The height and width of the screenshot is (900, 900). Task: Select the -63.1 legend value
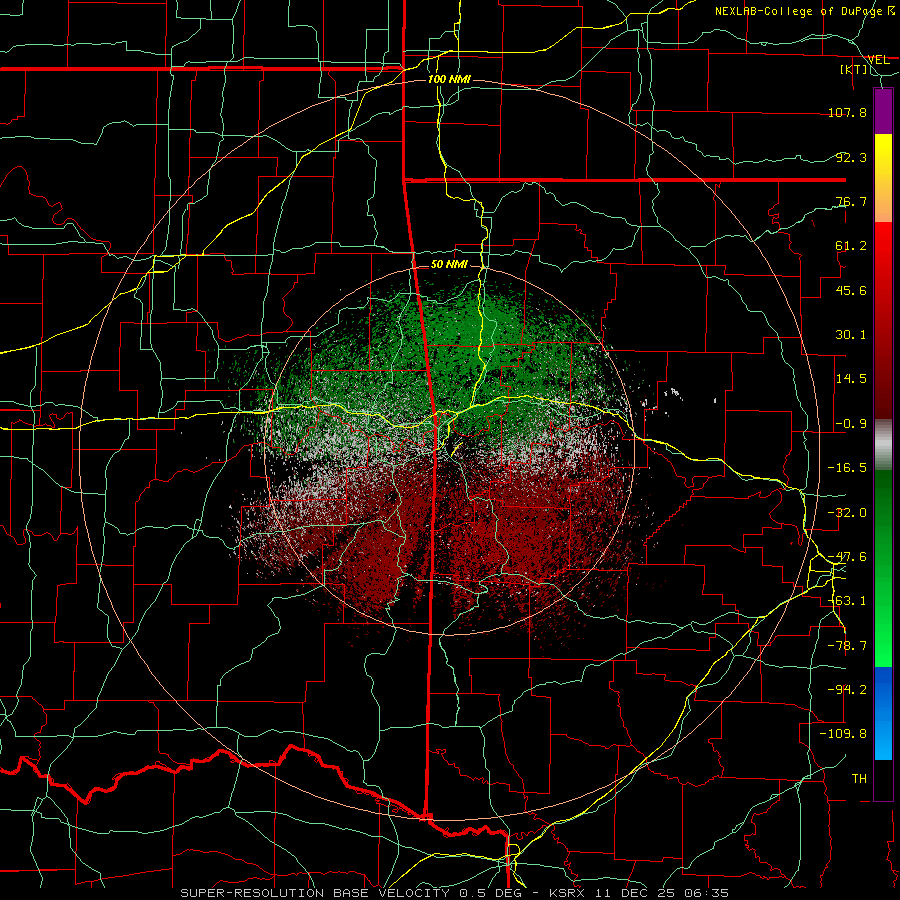[847, 601]
